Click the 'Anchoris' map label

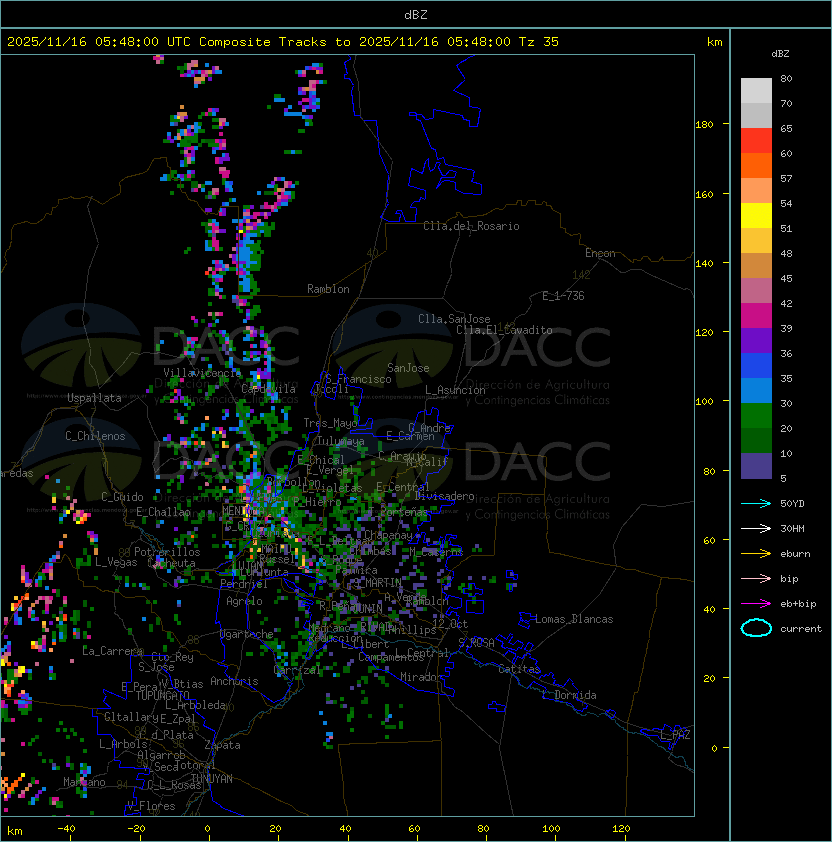(234, 681)
